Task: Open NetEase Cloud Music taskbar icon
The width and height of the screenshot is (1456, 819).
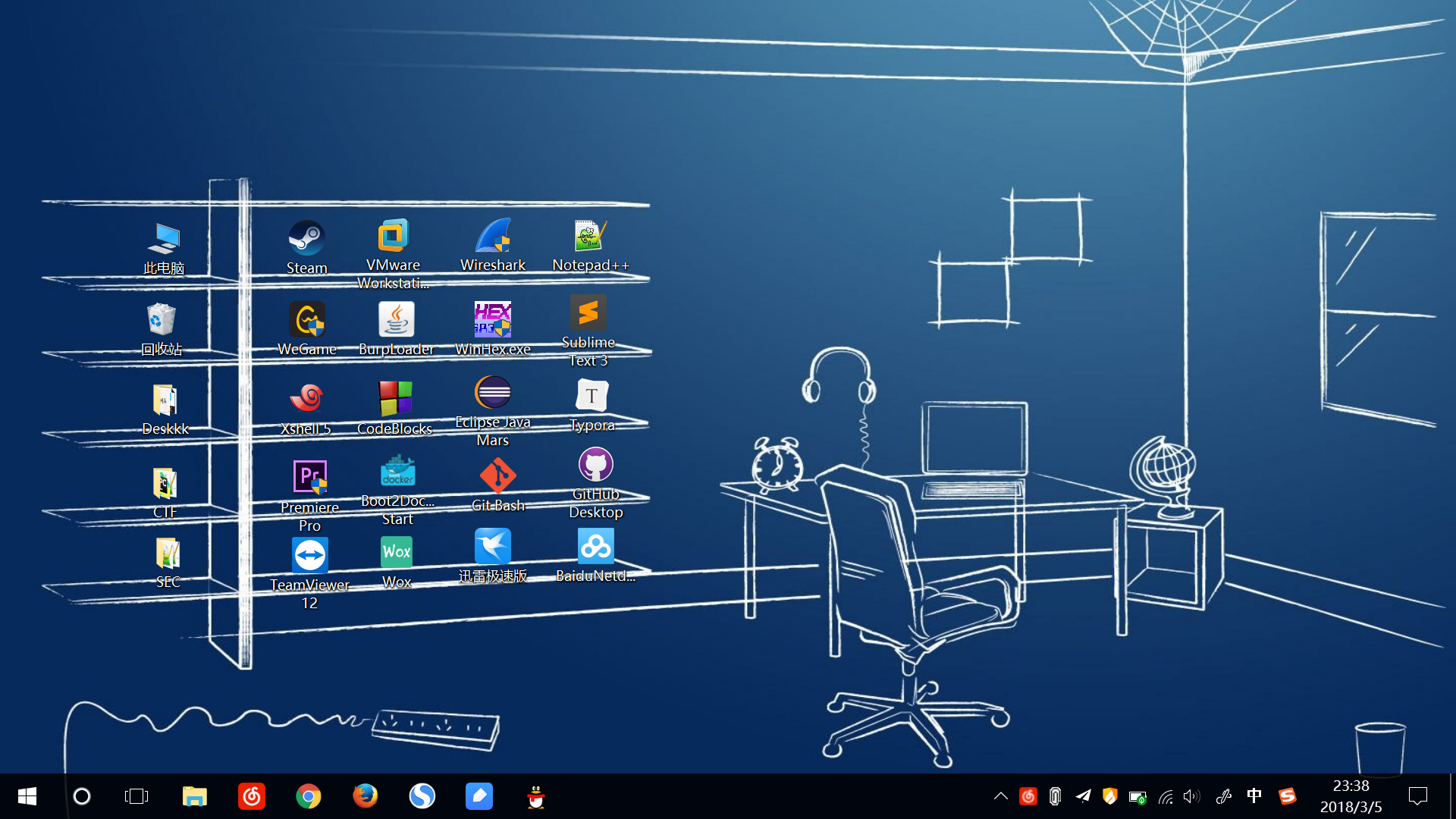Action: coord(252,796)
